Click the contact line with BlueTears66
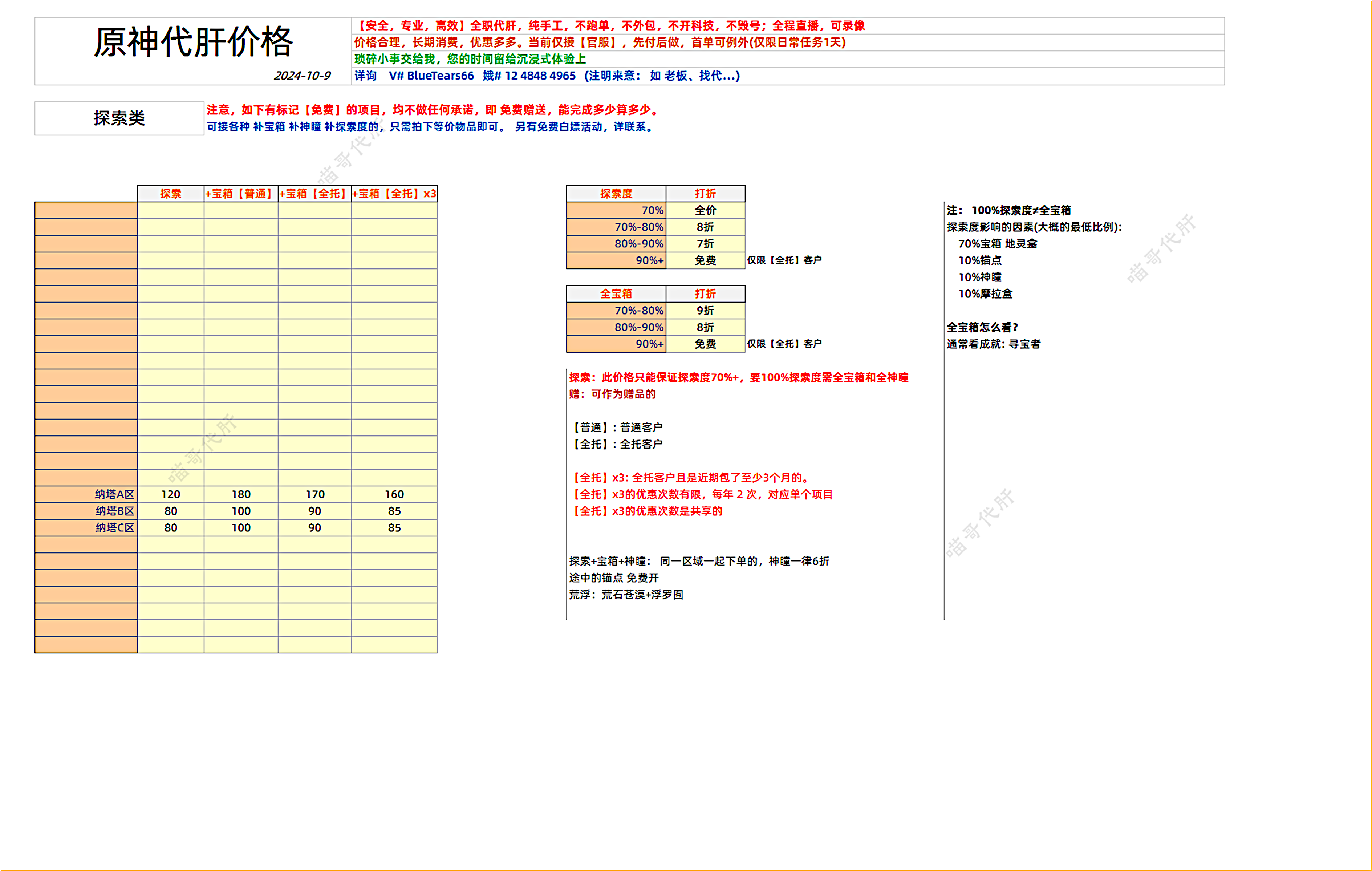1372x871 pixels. [x=547, y=76]
